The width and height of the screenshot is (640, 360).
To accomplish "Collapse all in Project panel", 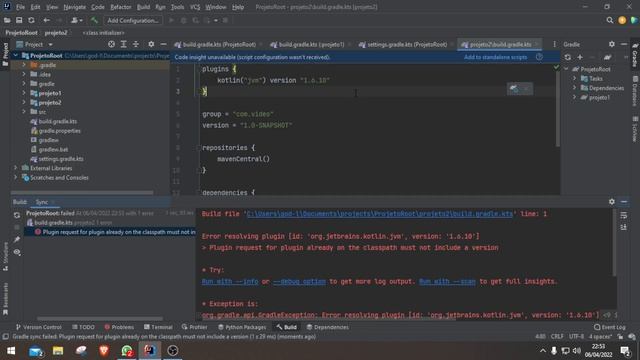I will tap(136, 44).
